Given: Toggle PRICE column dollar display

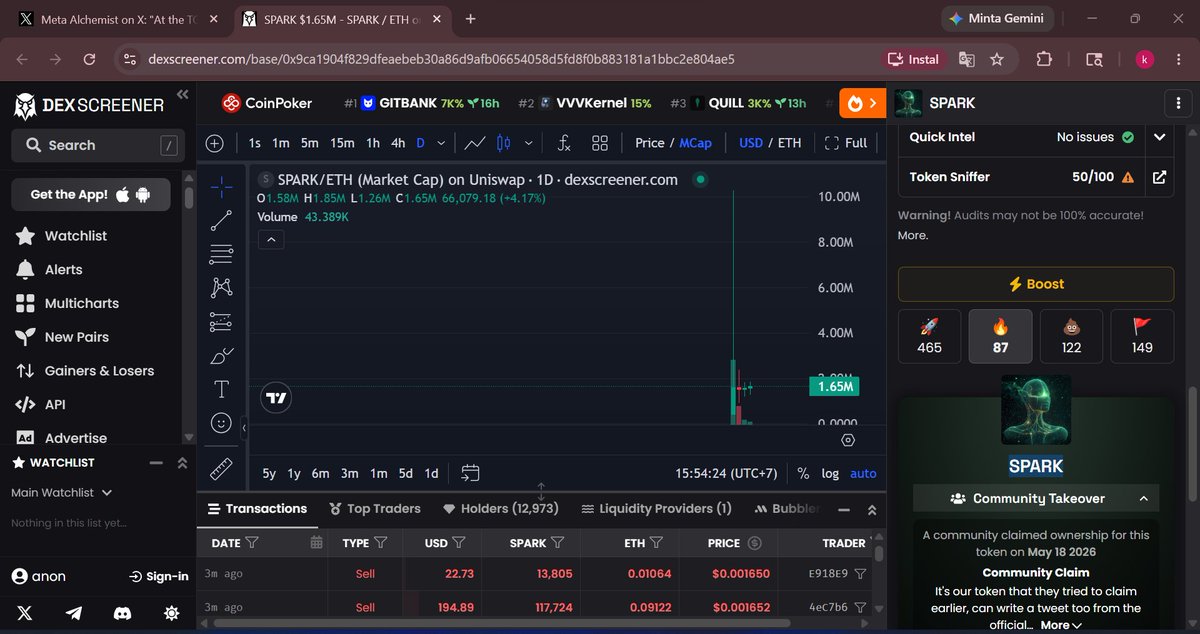Looking at the screenshot, I should [754, 543].
